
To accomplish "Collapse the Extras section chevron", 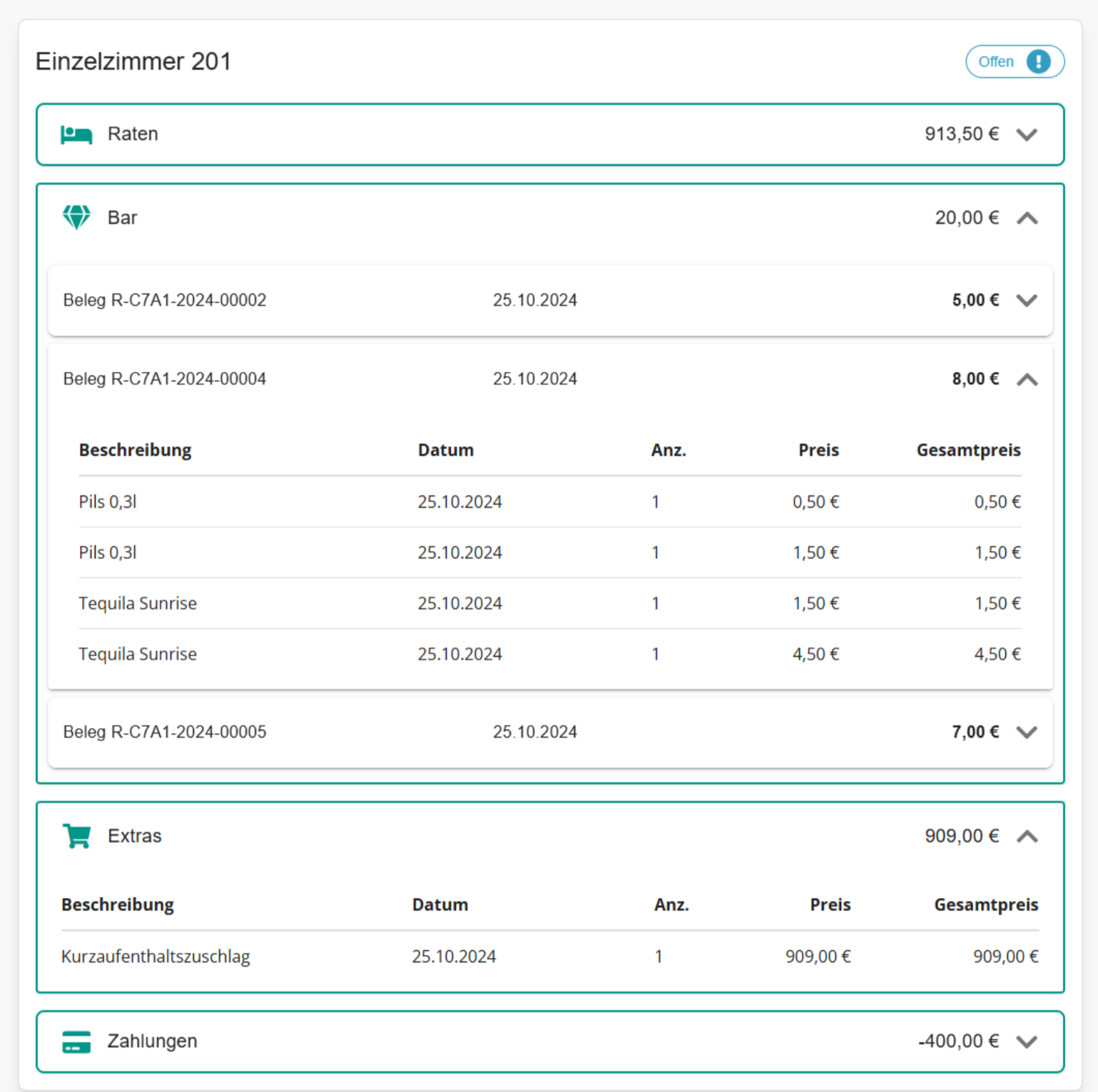I will [x=1027, y=836].
